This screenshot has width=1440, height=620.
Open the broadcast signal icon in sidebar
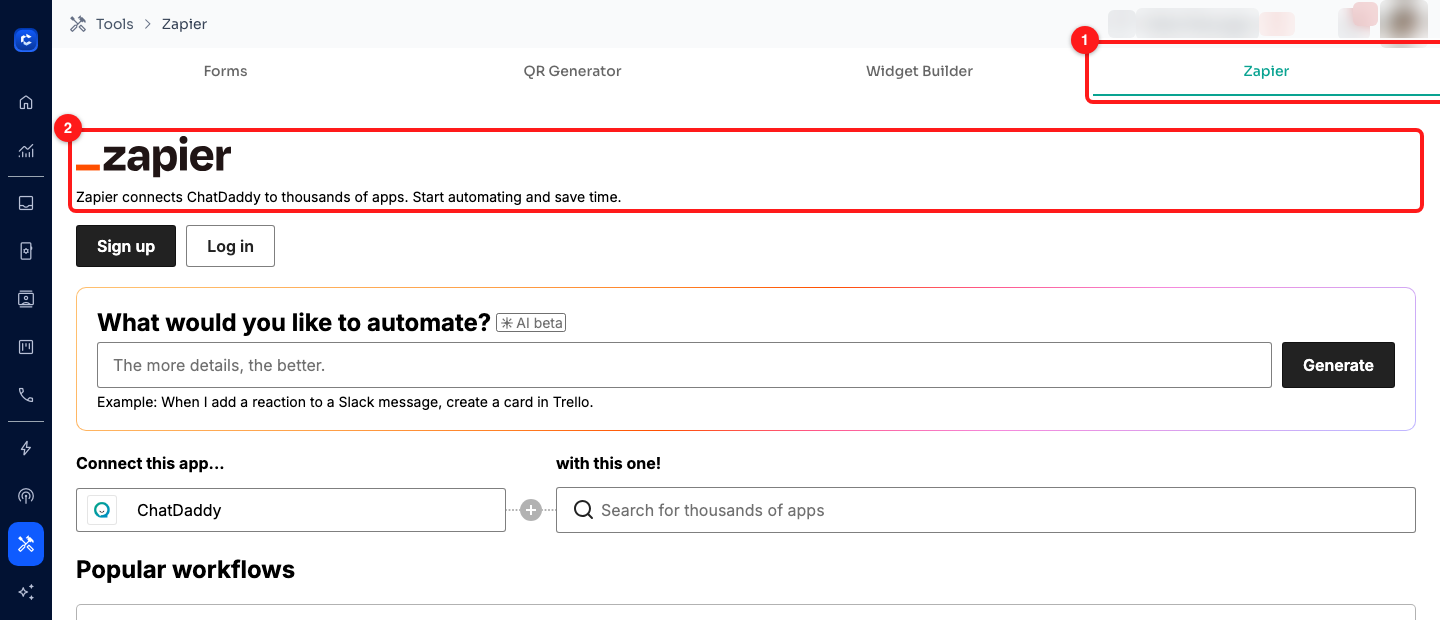(x=26, y=496)
